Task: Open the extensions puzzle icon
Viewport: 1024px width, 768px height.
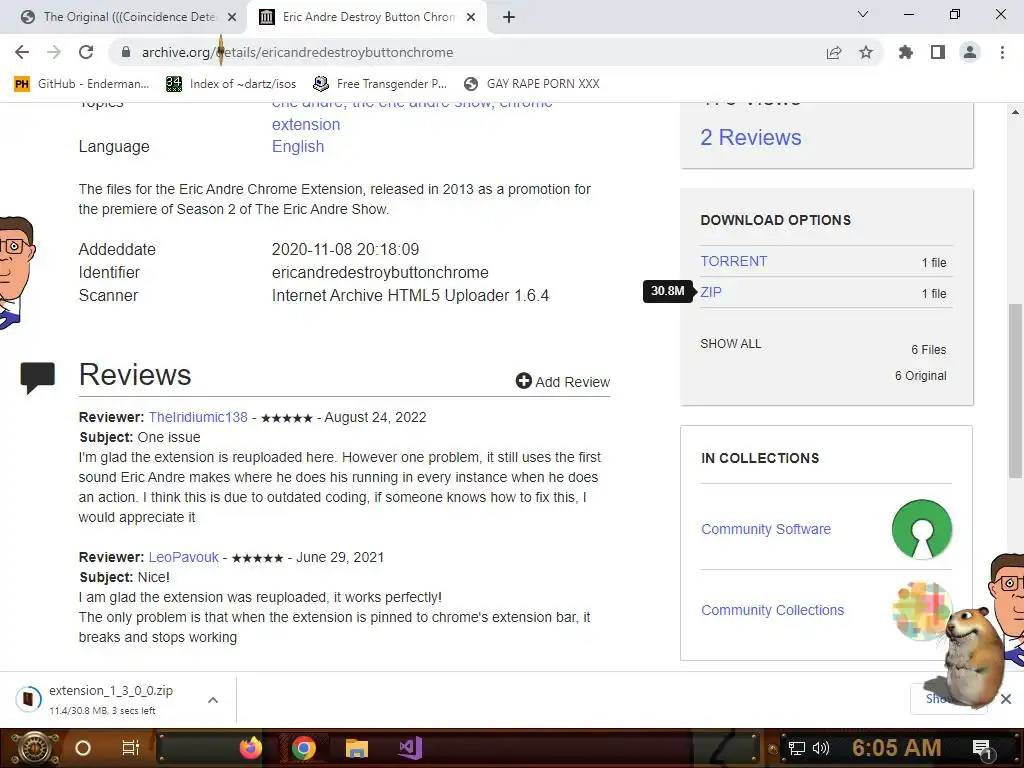Action: (906, 52)
